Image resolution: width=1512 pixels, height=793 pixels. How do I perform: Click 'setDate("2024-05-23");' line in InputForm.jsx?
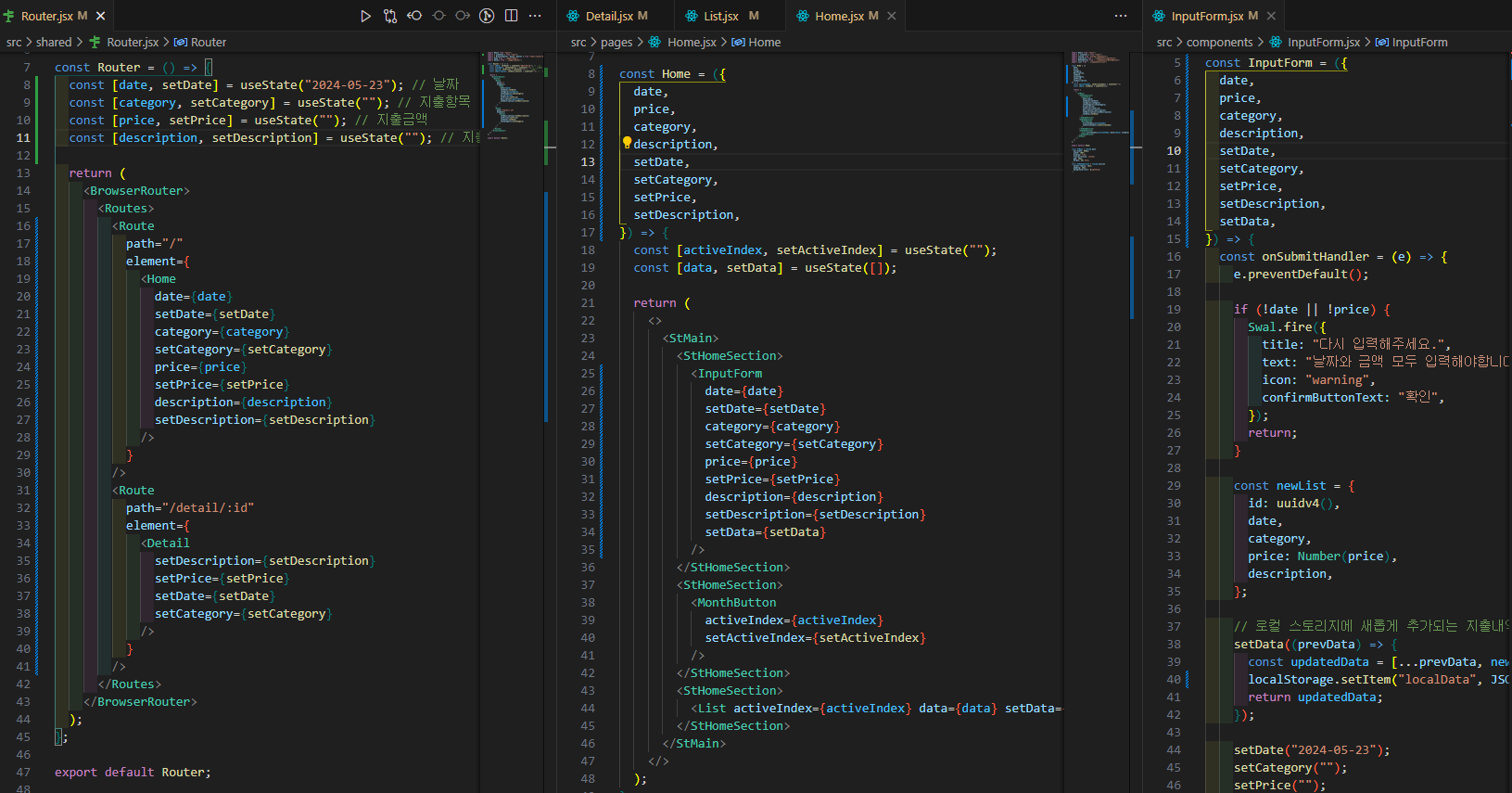(x=1312, y=749)
